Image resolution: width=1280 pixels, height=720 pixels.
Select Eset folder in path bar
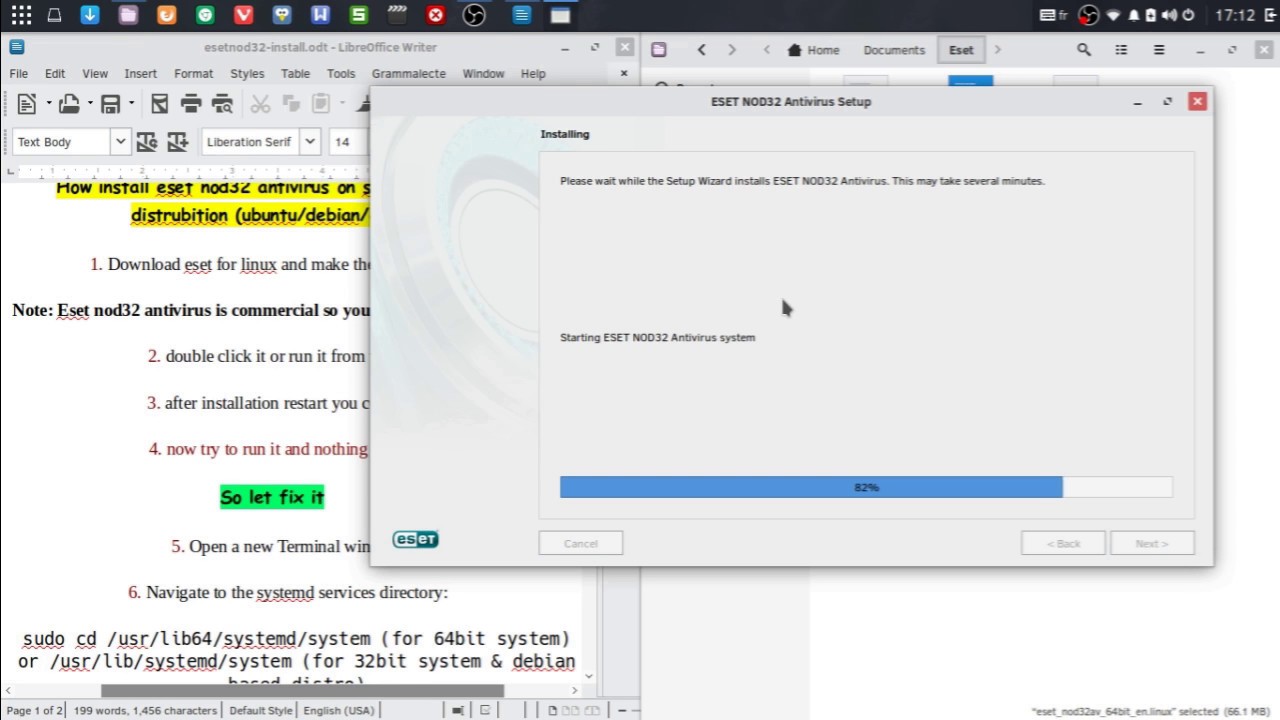point(961,49)
